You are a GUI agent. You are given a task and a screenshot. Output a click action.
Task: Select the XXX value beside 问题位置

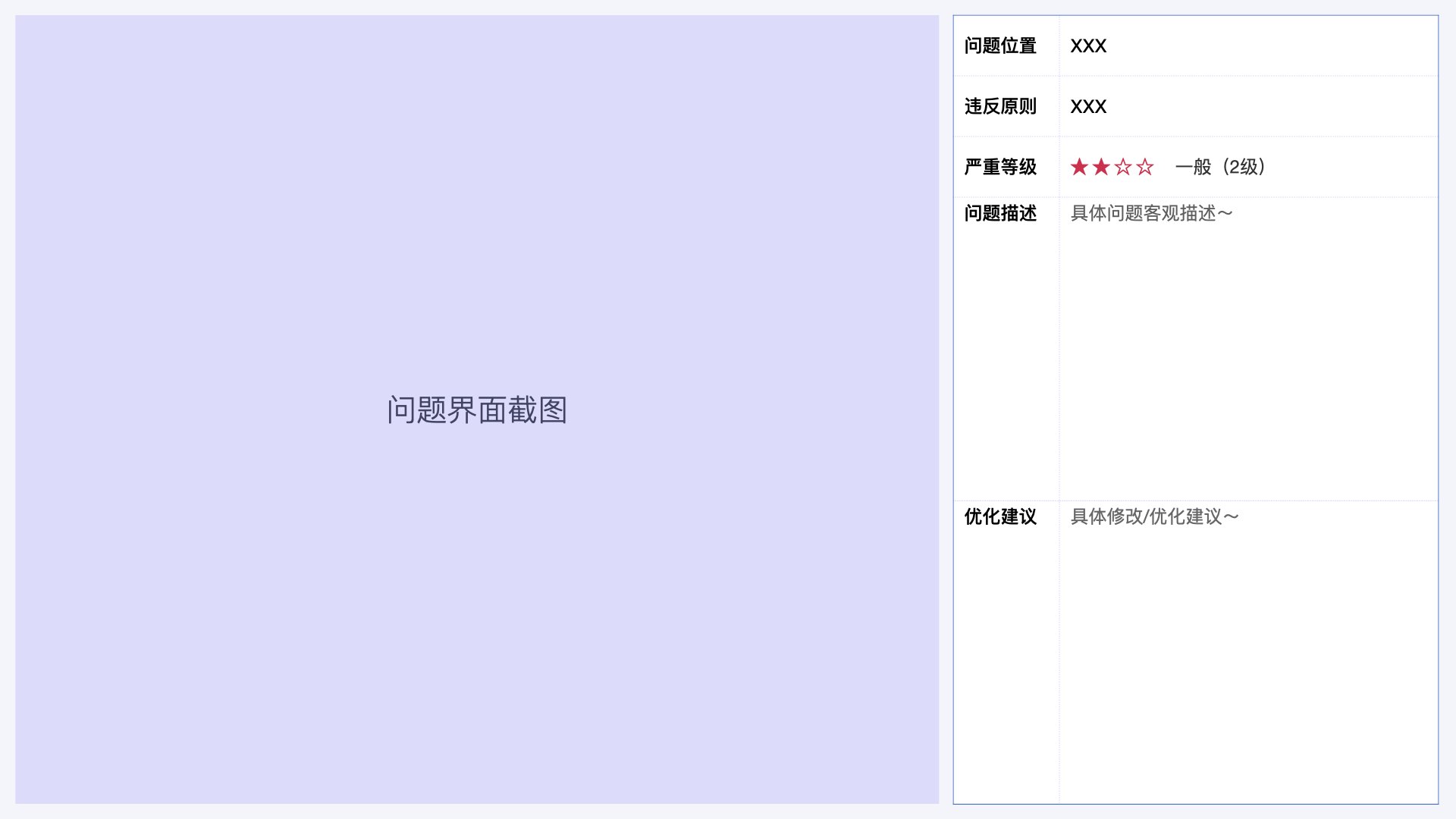(1088, 46)
